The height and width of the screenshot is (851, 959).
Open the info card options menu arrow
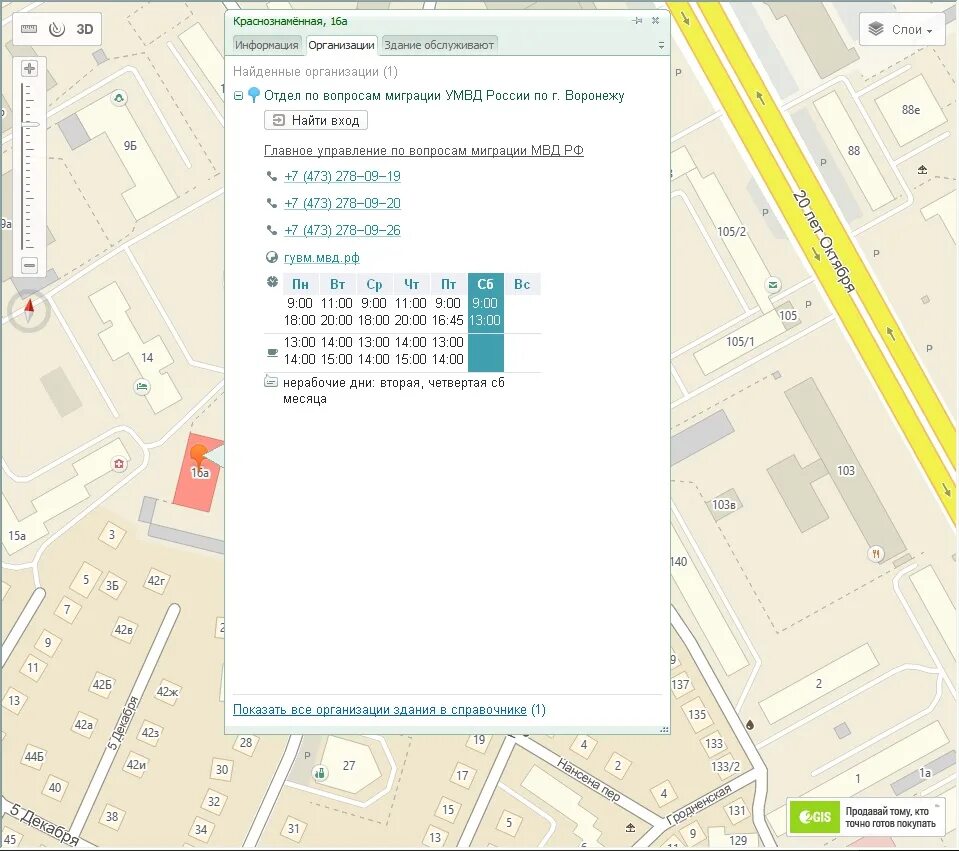pos(661,45)
